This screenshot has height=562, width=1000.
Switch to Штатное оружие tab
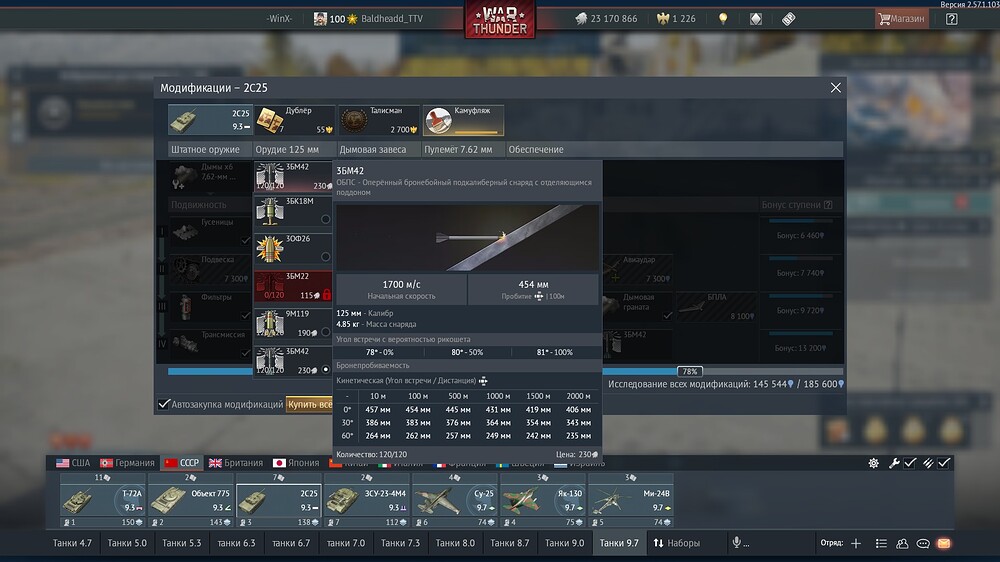click(205, 150)
